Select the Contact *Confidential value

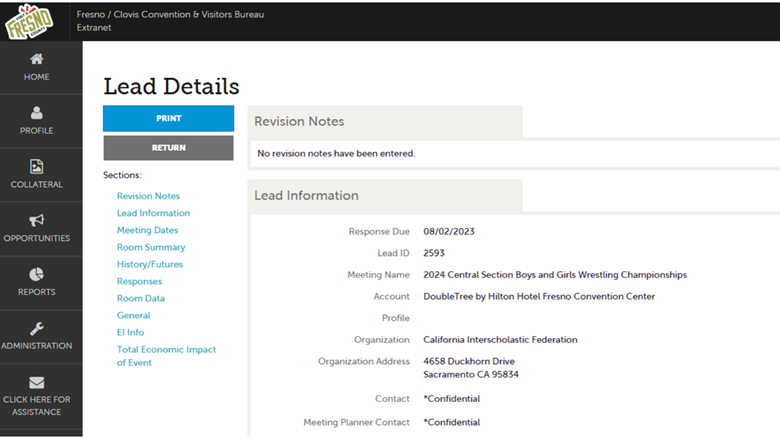click(451, 399)
